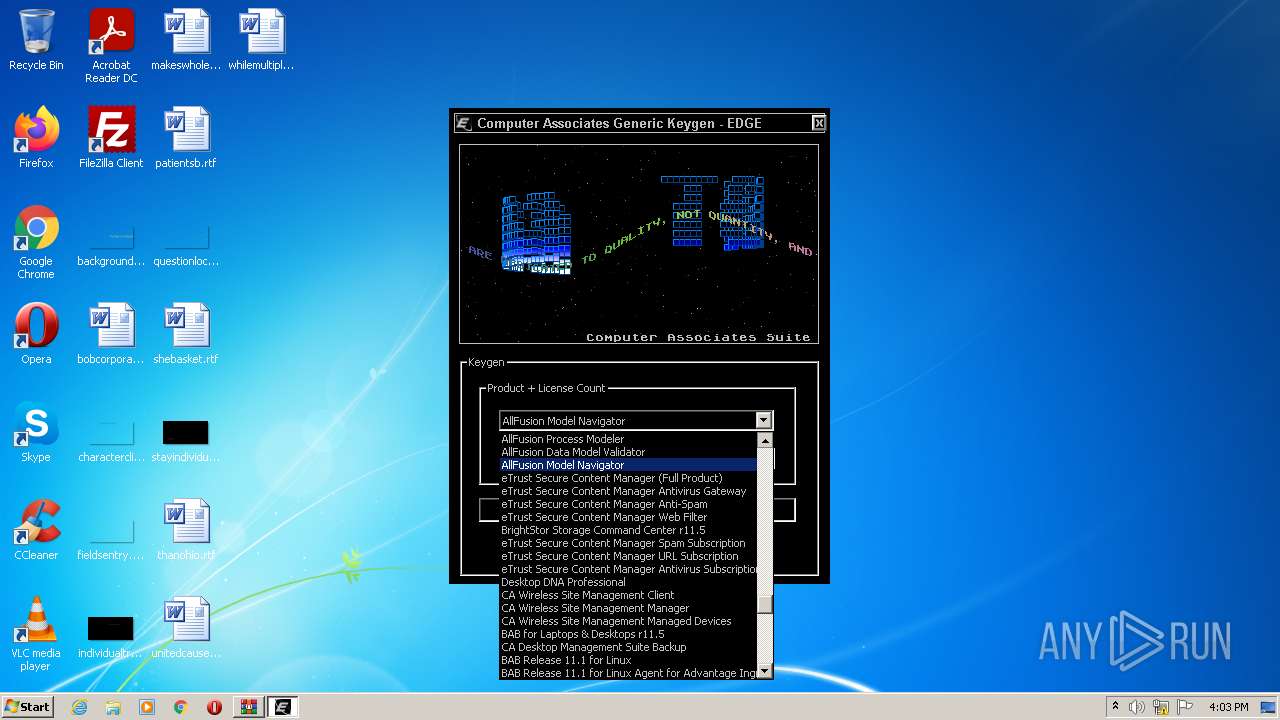Open Internet Explorer from the taskbar
The height and width of the screenshot is (720, 1280).
pyautogui.click(x=79, y=707)
